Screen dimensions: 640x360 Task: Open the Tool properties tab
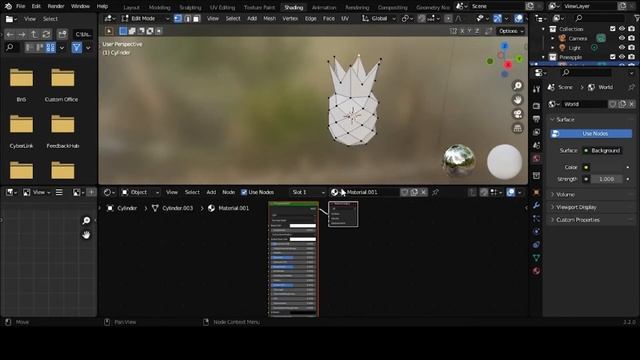(x=536, y=89)
